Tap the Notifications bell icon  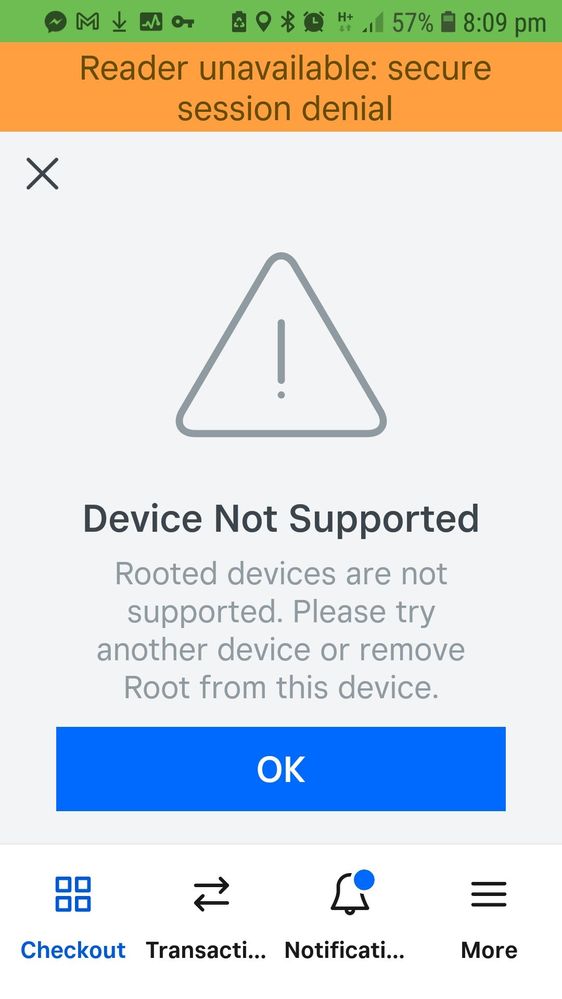[x=350, y=892]
